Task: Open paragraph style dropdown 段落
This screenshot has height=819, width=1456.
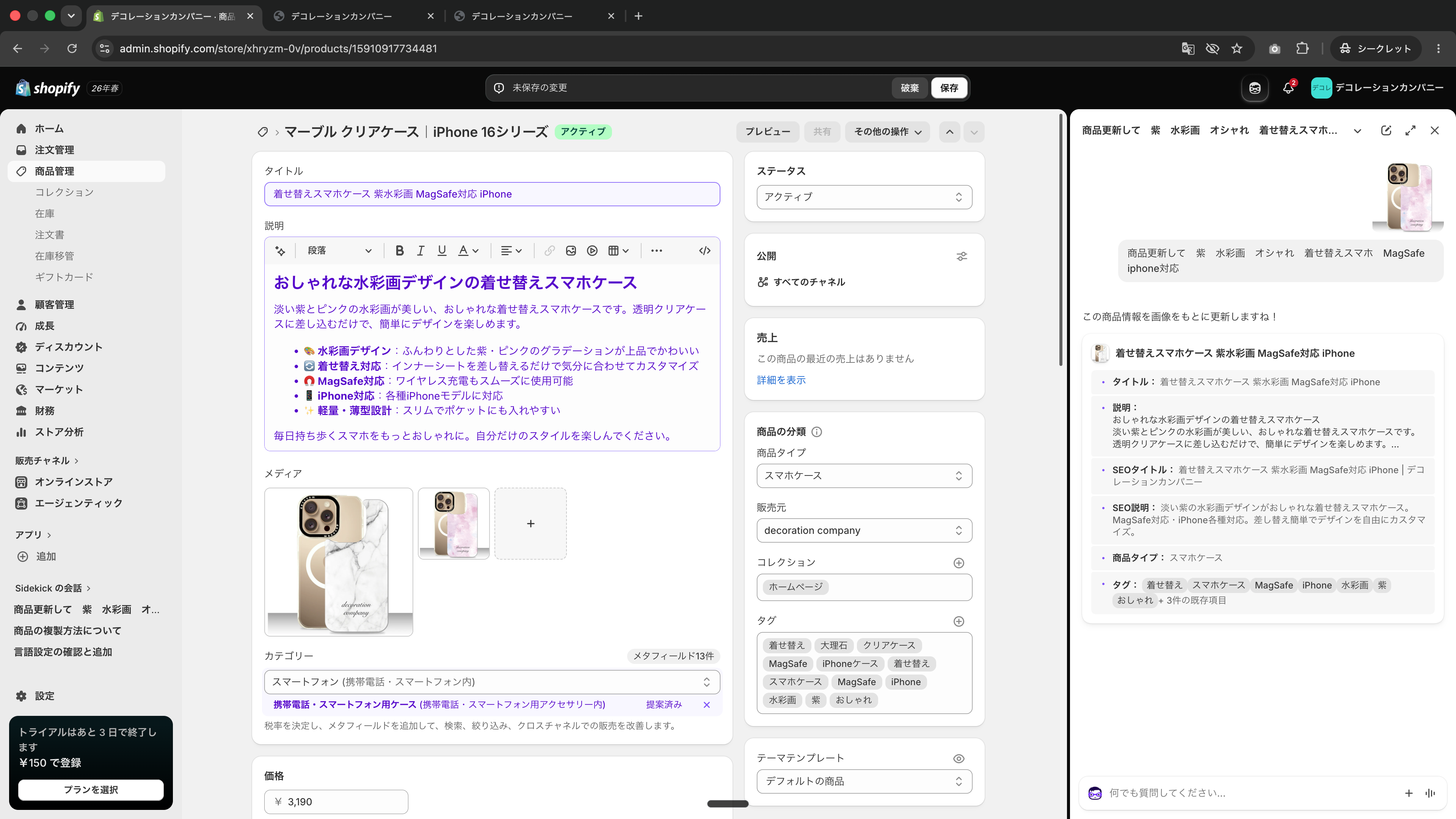Action: tap(339, 250)
